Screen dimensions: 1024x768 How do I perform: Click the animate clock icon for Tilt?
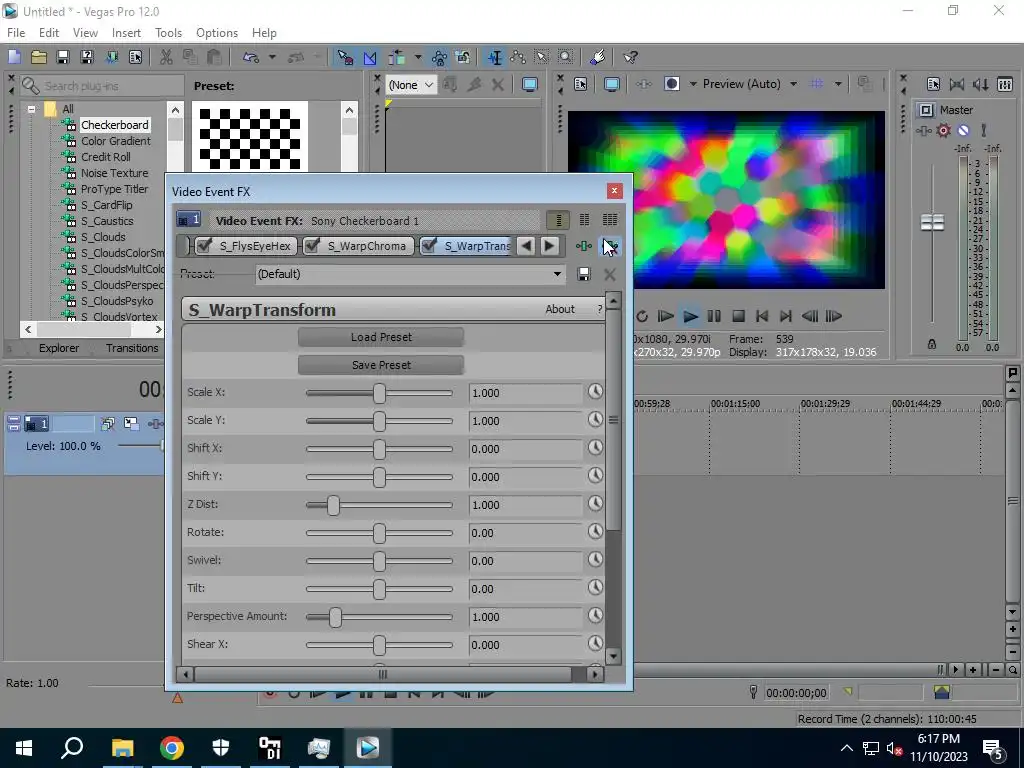click(x=595, y=587)
